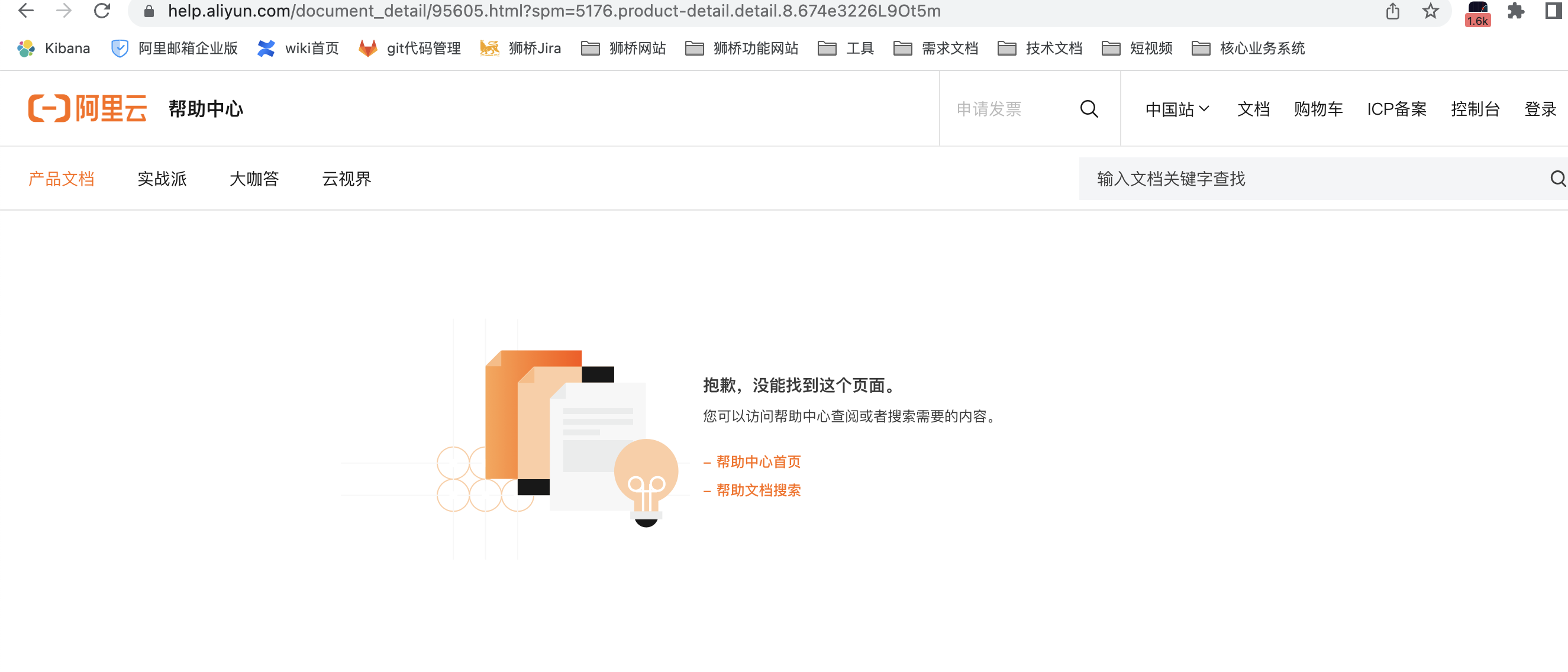Screen dimensions: 1568x672
Task: Open the wiki首页 bookmark
Action: tap(298, 48)
